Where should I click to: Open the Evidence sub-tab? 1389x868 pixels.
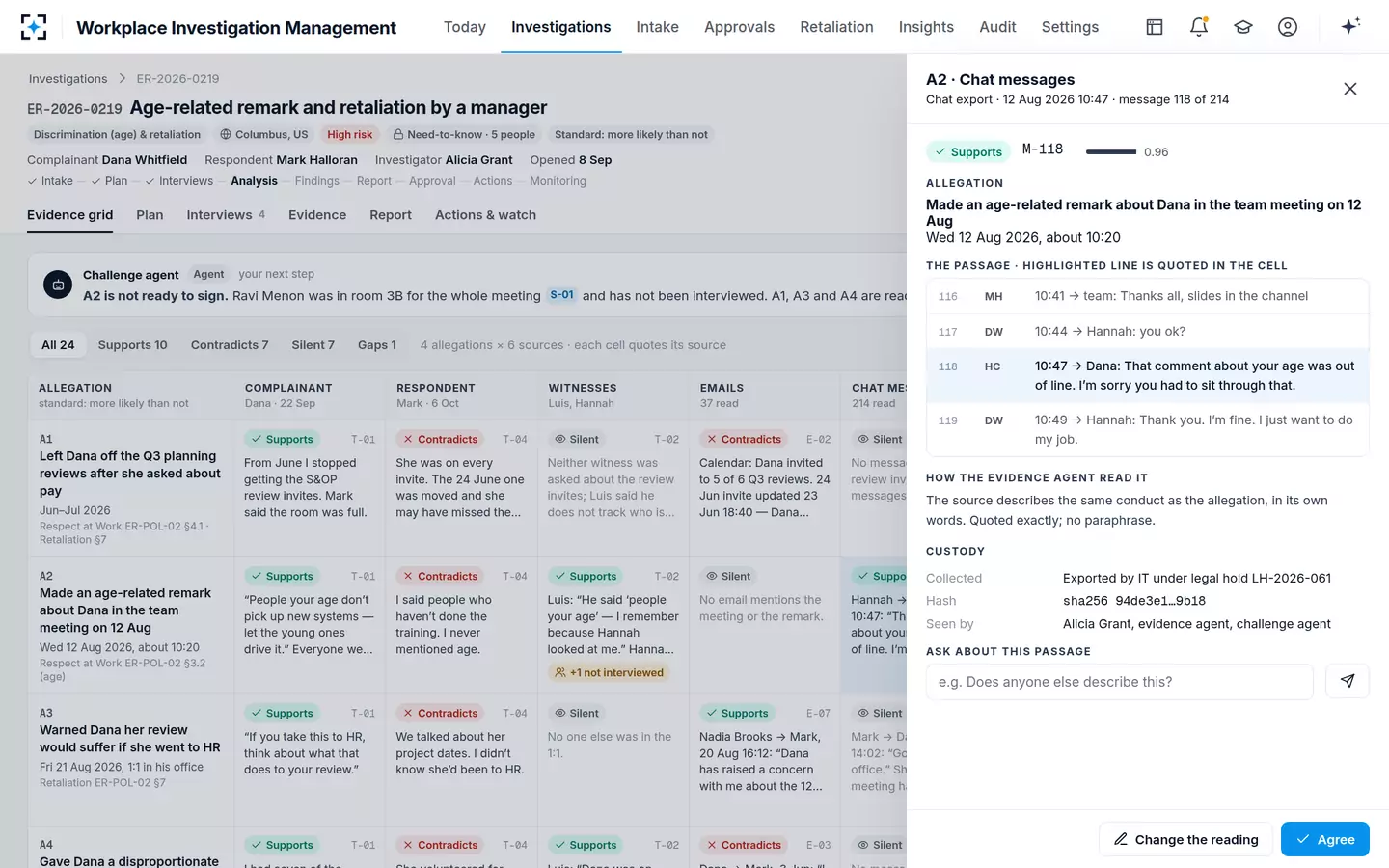[x=317, y=215]
